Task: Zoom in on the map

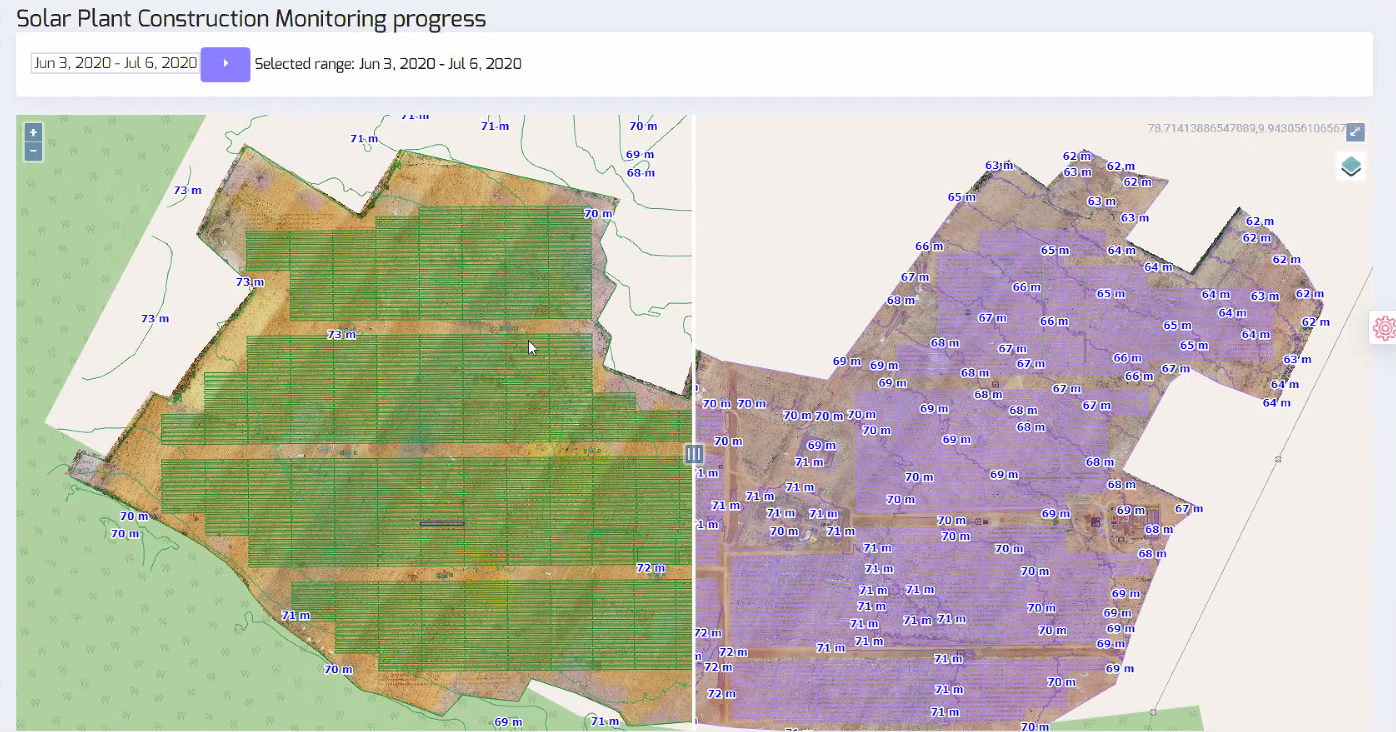Action: coord(33,132)
